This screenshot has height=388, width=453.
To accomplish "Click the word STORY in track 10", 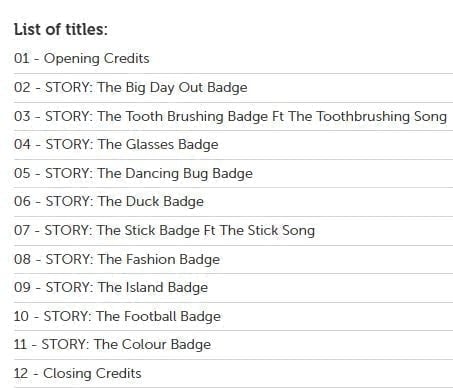I will click(x=68, y=316).
